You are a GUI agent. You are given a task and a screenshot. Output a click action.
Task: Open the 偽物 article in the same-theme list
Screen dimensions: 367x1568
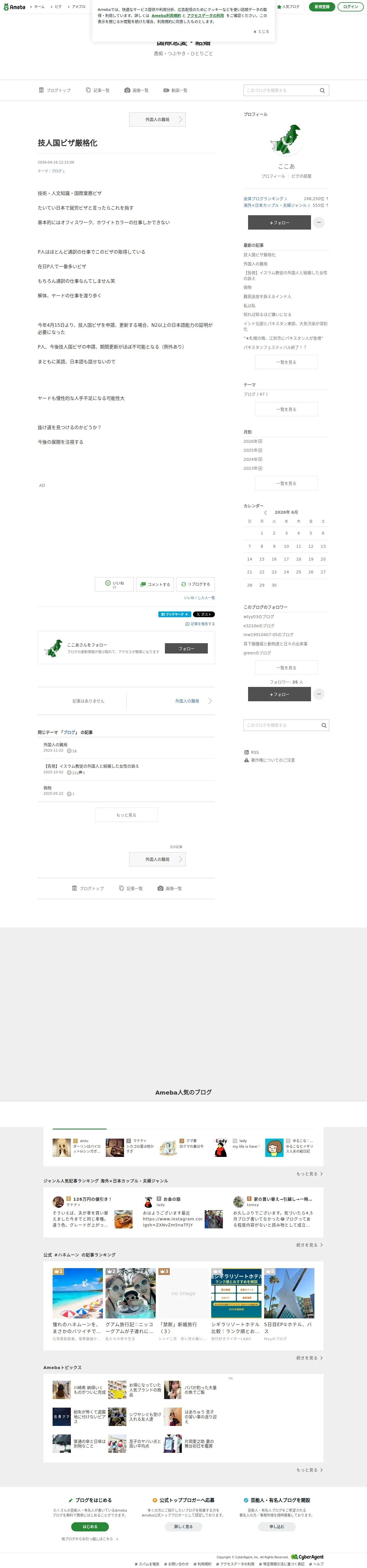pos(47,788)
